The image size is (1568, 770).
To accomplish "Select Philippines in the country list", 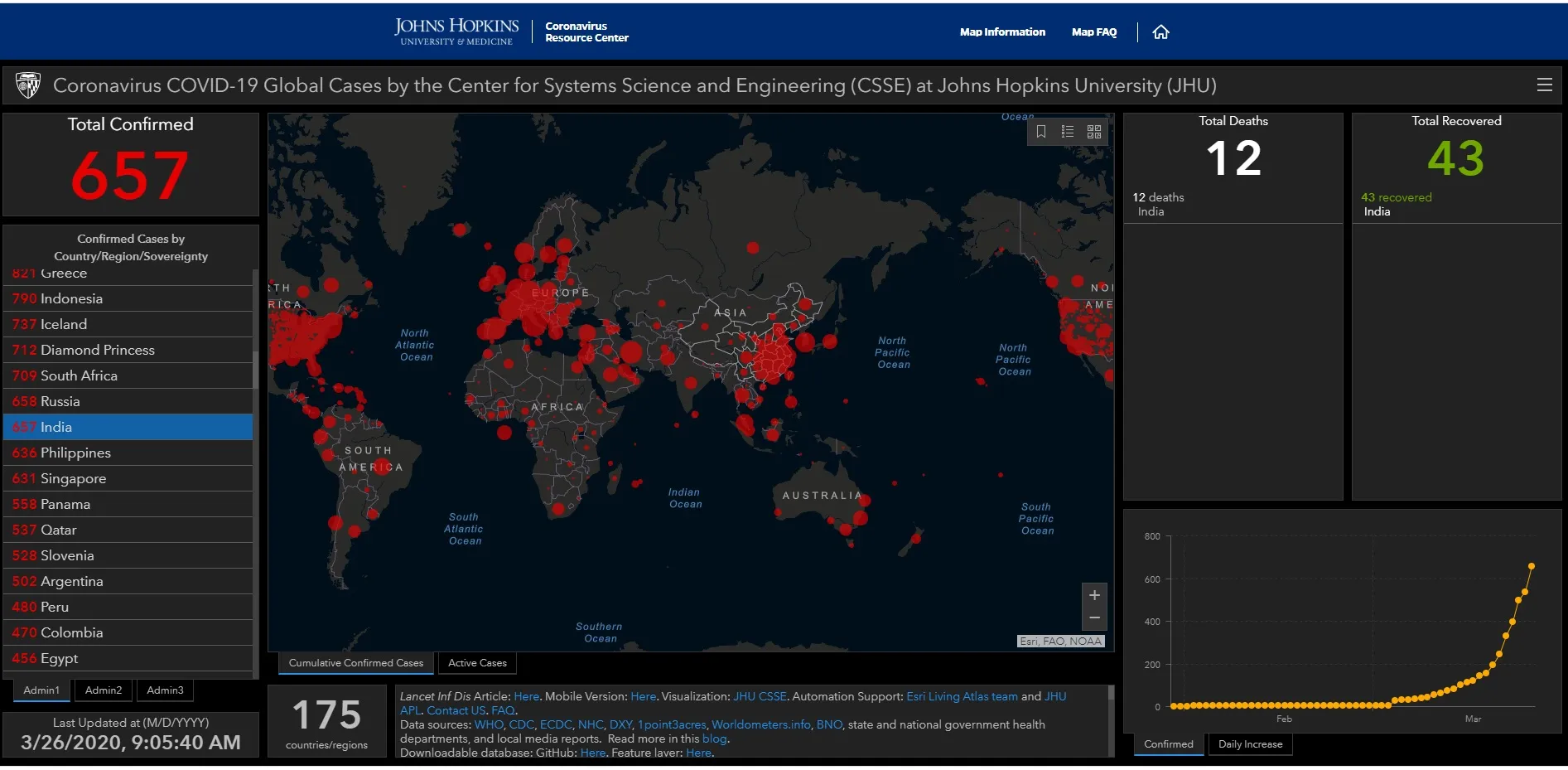I will point(128,453).
